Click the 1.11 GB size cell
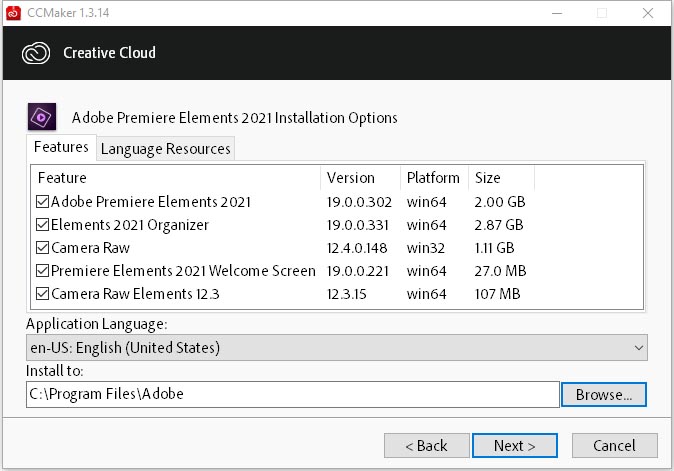Screen dimensions: 674x471 (494, 248)
